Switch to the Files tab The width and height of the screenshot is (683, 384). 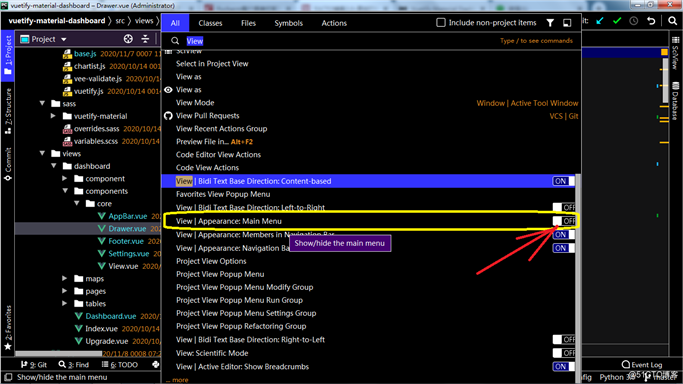pyautogui.click(x=248, y=23)
